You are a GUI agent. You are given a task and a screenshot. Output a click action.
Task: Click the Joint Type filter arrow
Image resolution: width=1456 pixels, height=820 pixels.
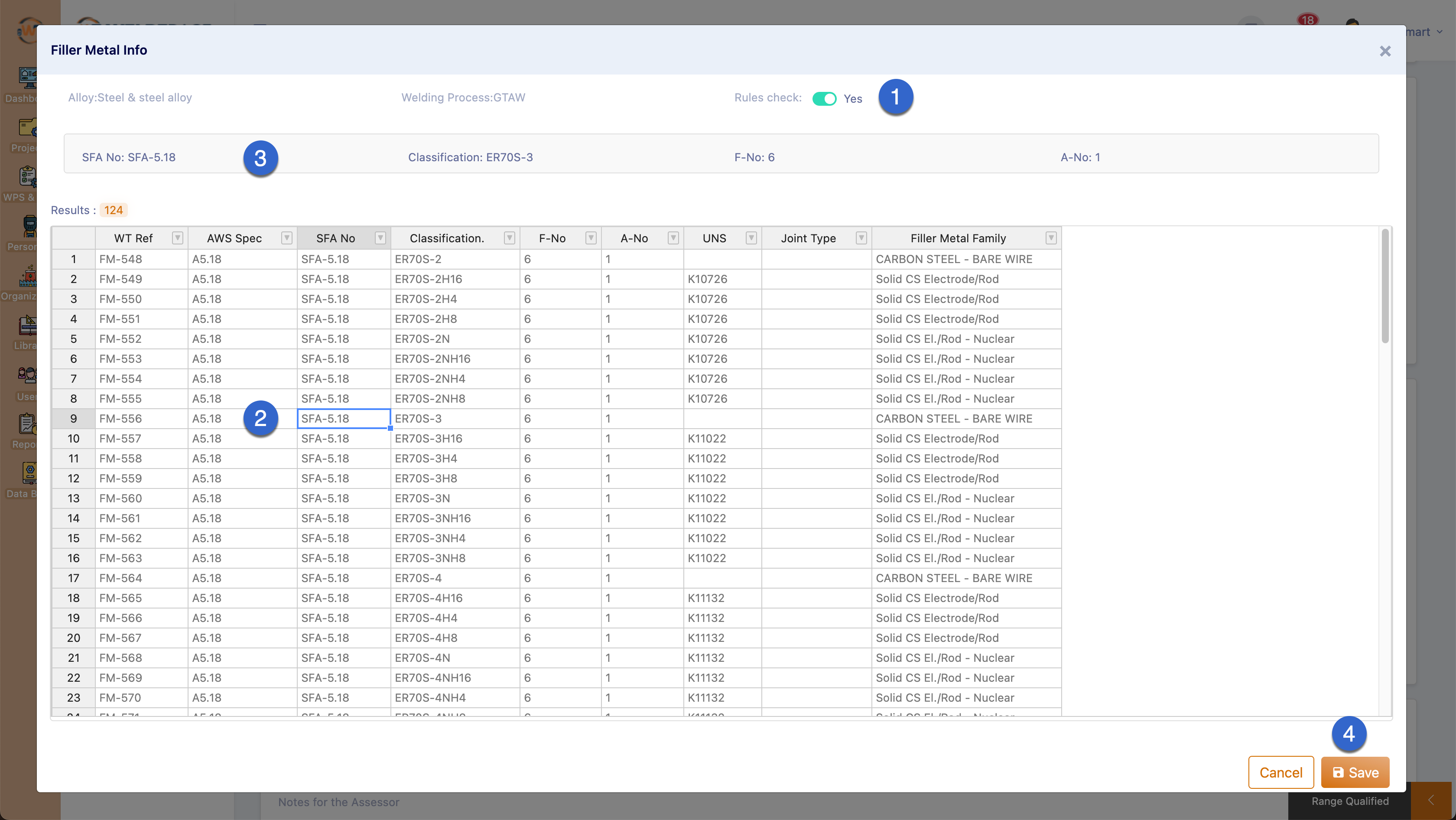click(861, 238)
